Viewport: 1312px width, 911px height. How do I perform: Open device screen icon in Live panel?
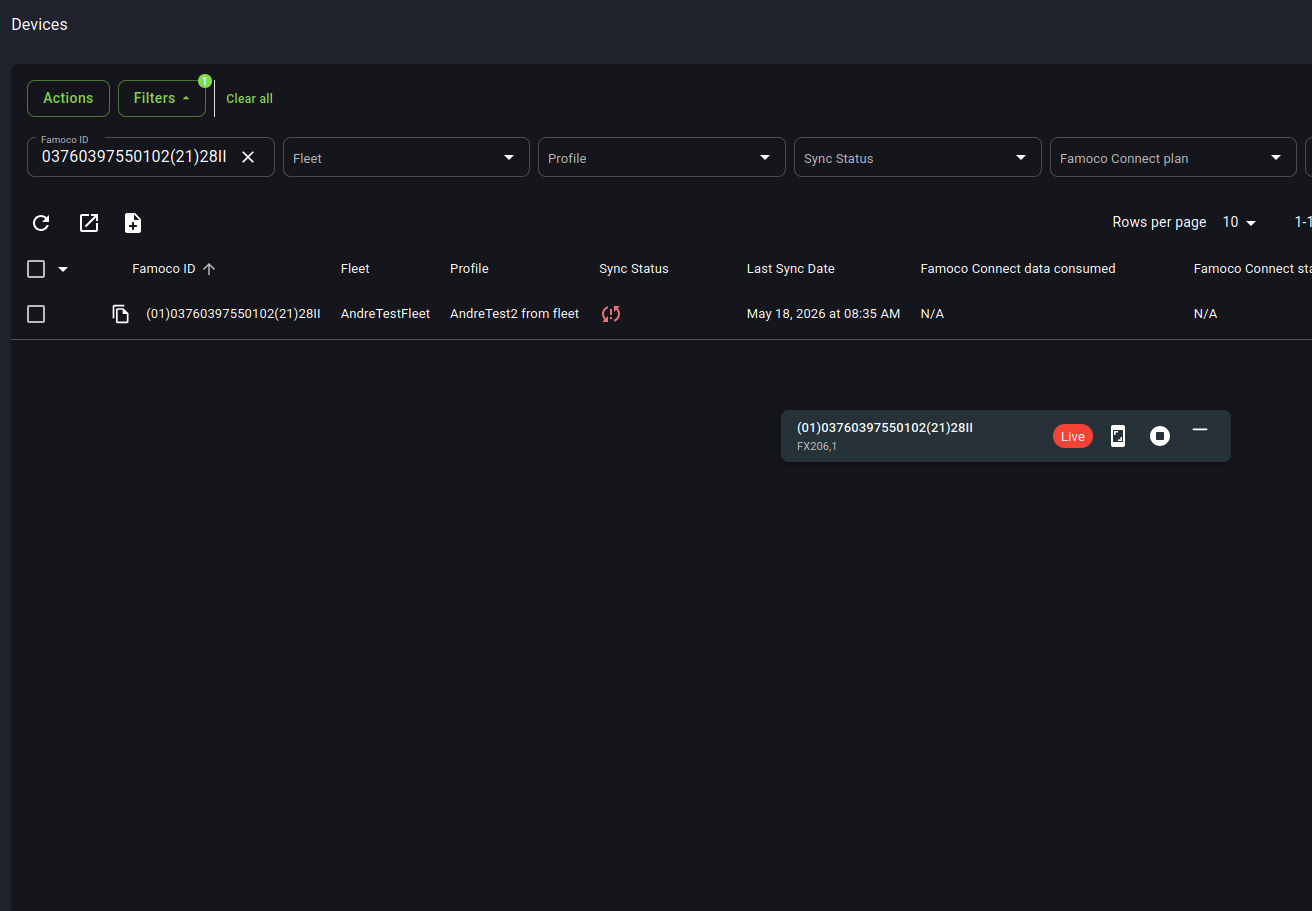(1118, 436)
